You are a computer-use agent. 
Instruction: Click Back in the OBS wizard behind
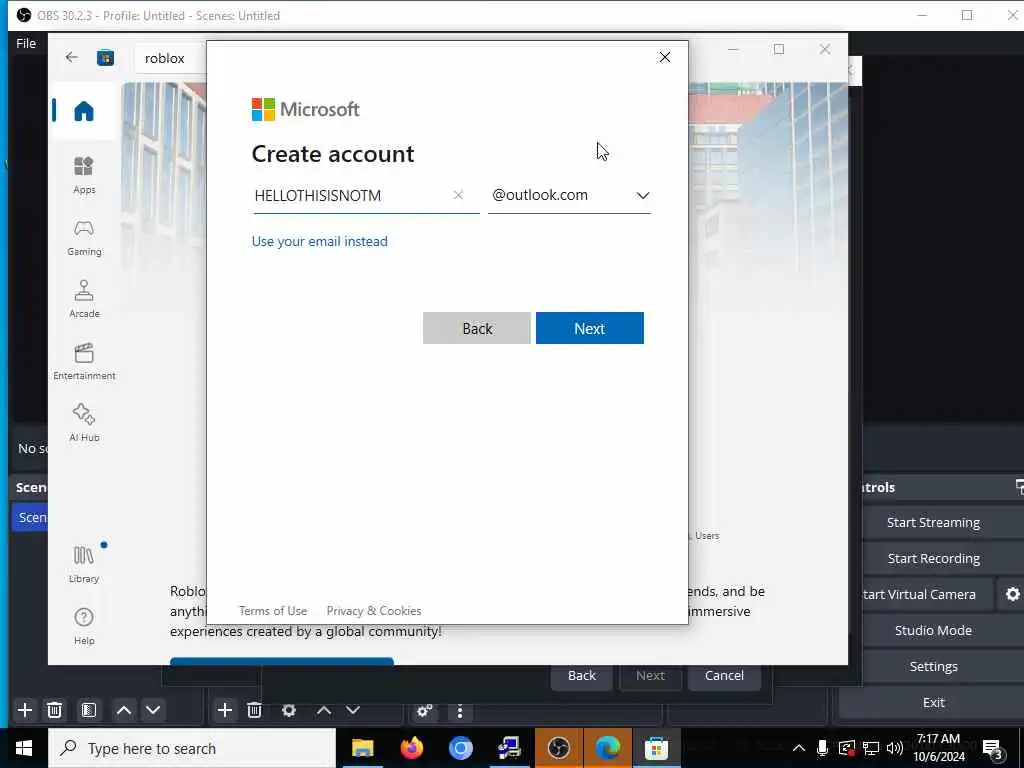pos(581,675)
